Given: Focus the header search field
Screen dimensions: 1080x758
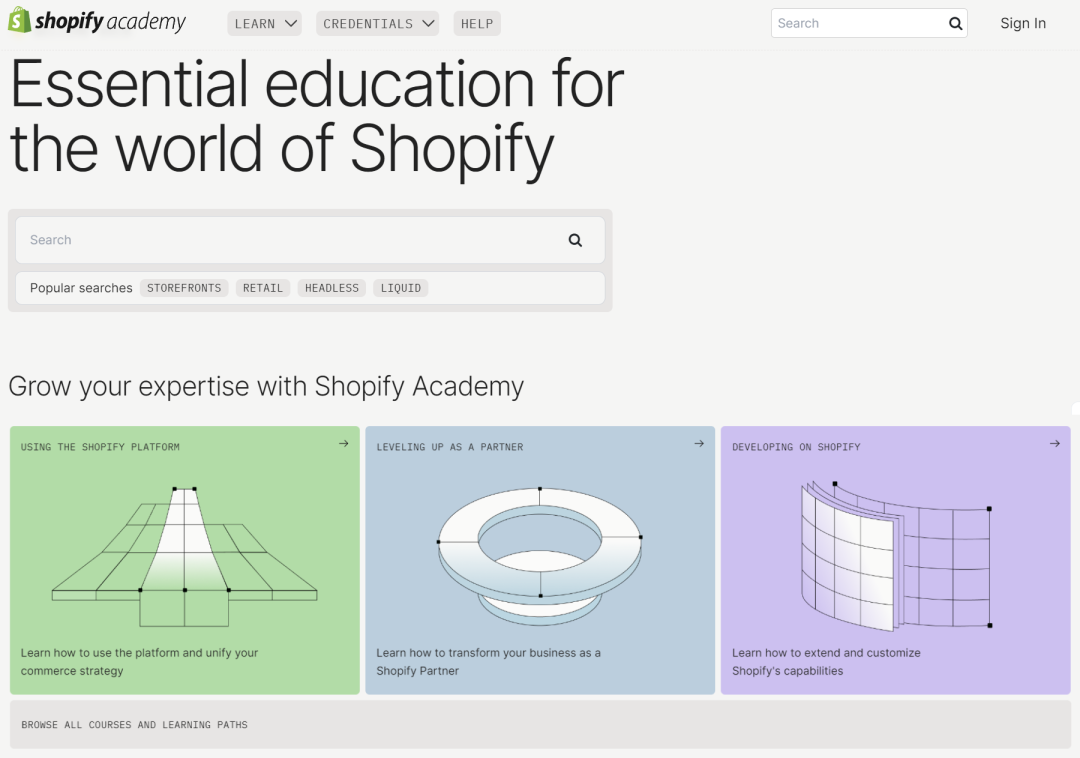Looking at the screenshot, I should [x=858, y=24].
